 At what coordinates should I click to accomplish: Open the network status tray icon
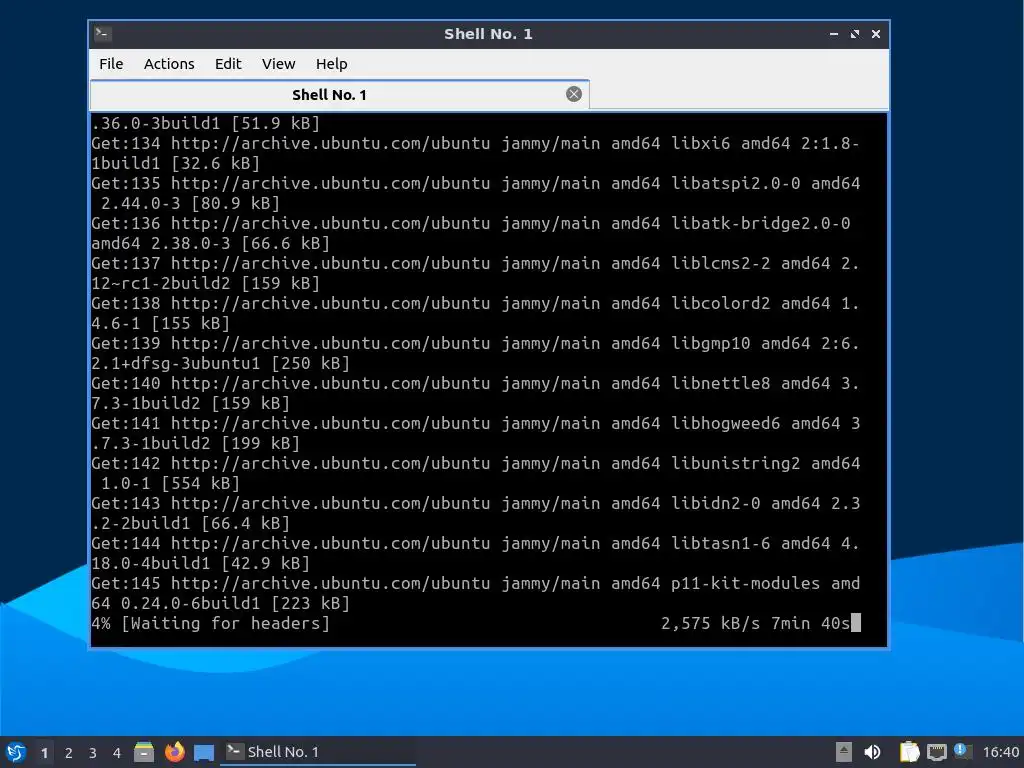(936, 752)
